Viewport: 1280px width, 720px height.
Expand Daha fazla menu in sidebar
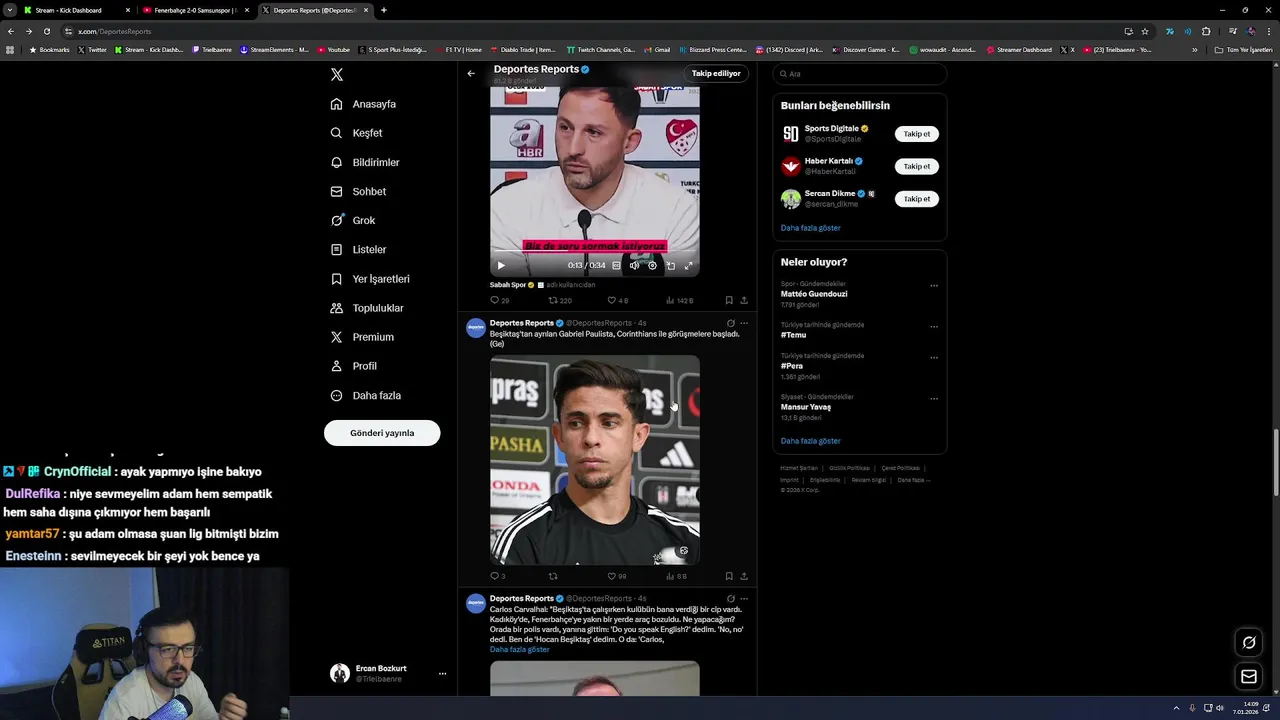(366, 395)
